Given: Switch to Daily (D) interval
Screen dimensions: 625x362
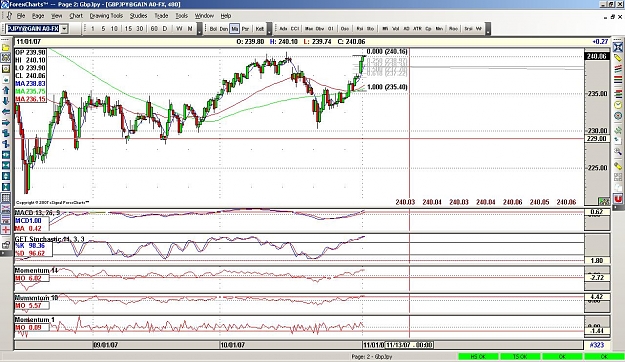Looking at the screenshot, I should coord(165,29).
